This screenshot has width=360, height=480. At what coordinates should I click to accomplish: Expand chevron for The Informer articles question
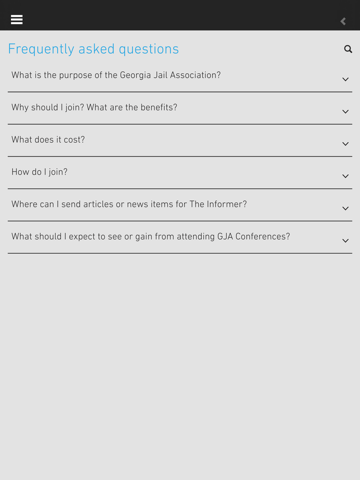346,209
